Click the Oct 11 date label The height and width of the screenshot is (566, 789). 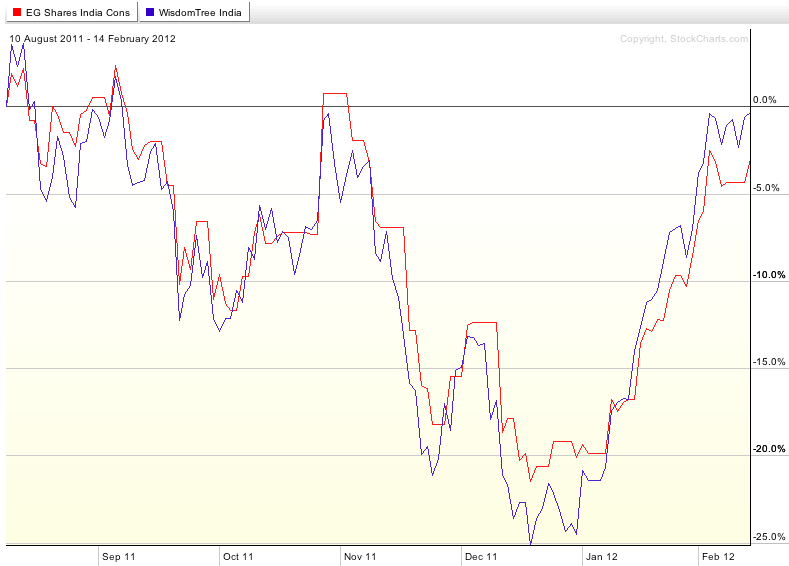pyautogui.click(x=238, y=556)
